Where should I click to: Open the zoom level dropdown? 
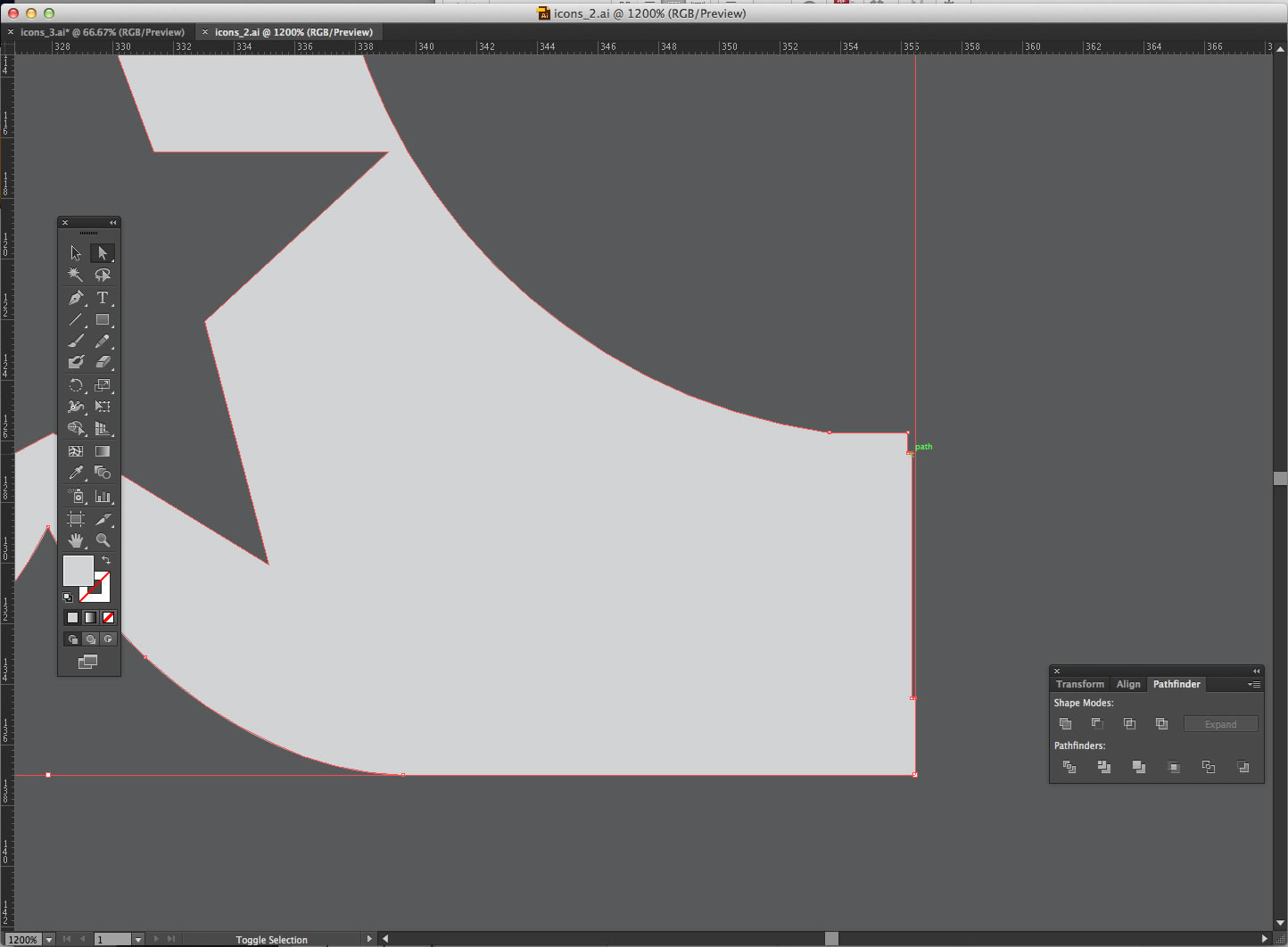pyautogui.click(x=49, y=940)
